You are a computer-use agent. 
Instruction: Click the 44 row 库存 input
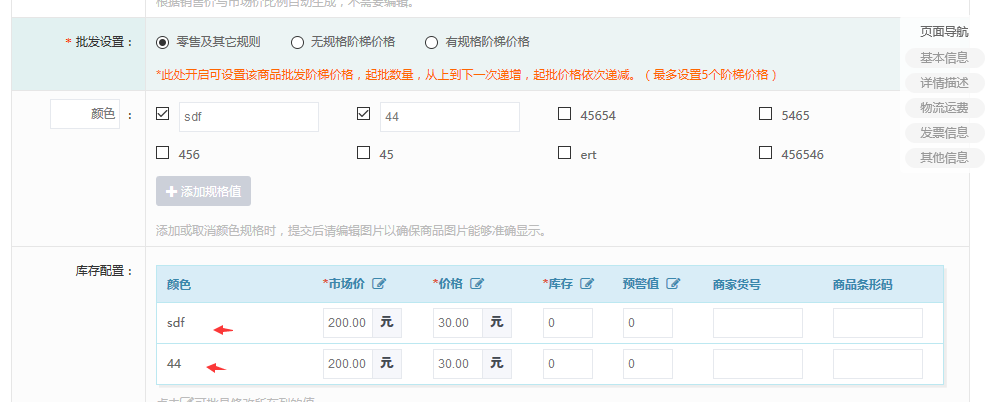pyautogui.click(x=568, y=364)
